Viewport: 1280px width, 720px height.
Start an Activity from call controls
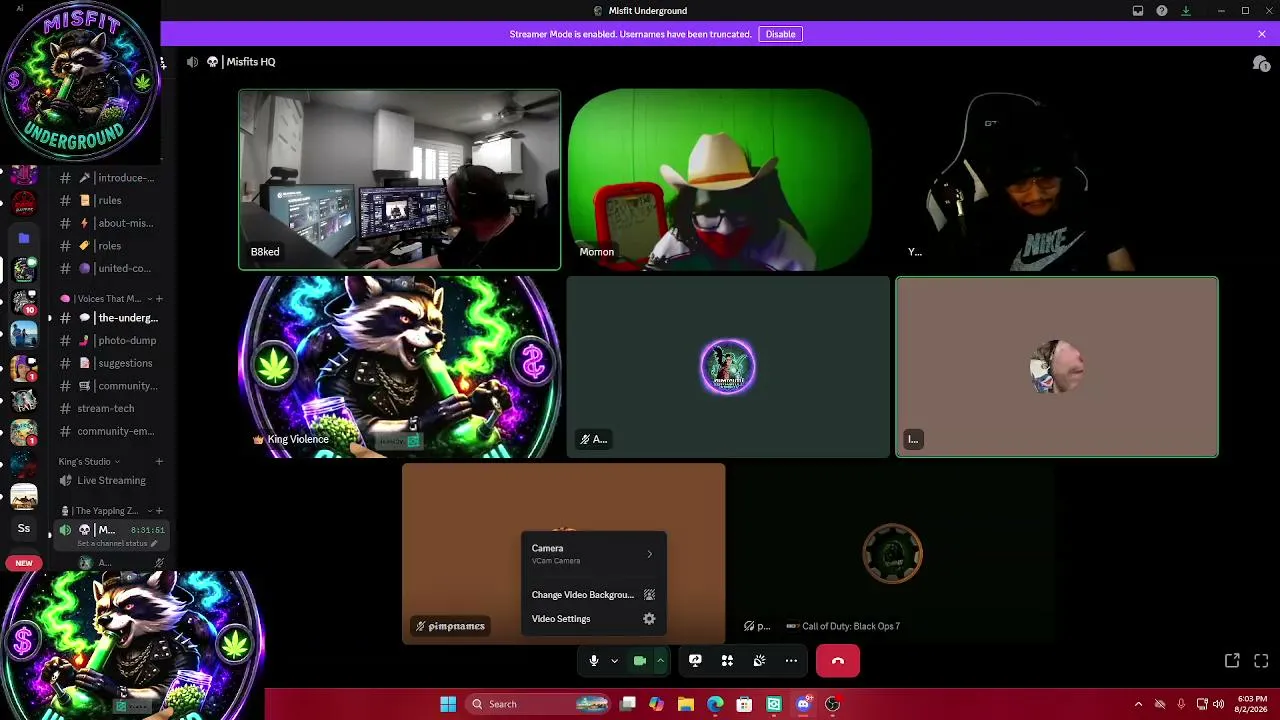click(x=727, y=661)
